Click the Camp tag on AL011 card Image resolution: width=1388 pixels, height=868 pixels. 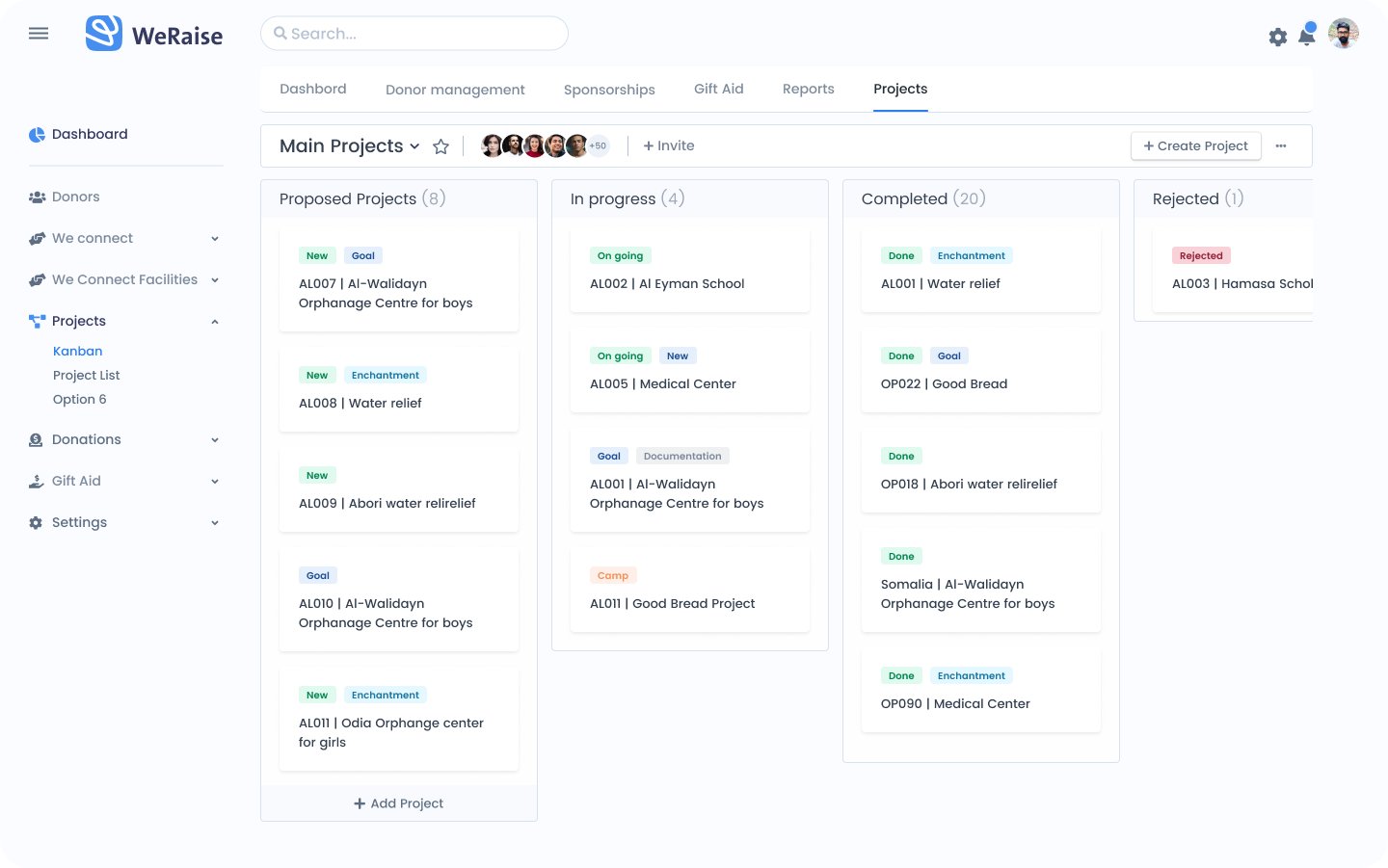pyautogui.click(x=613, y=576)
